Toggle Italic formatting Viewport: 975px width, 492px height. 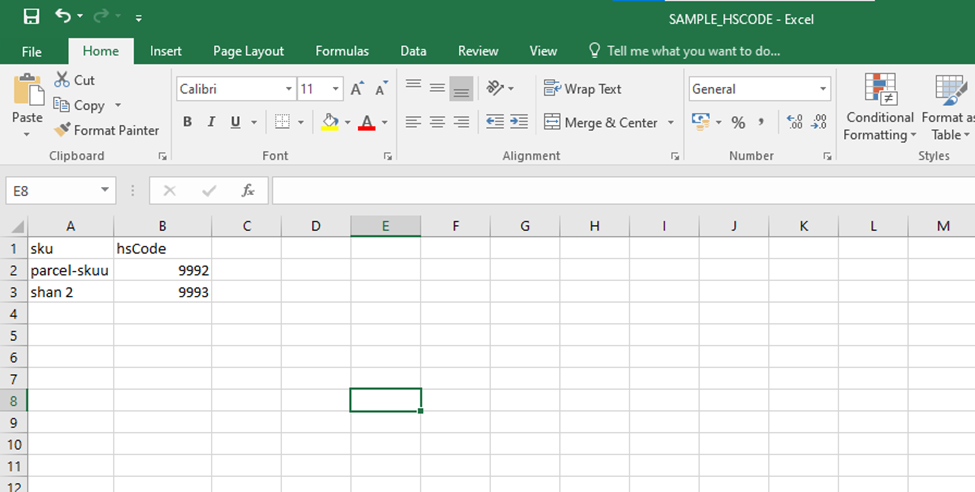pos(211,122)
